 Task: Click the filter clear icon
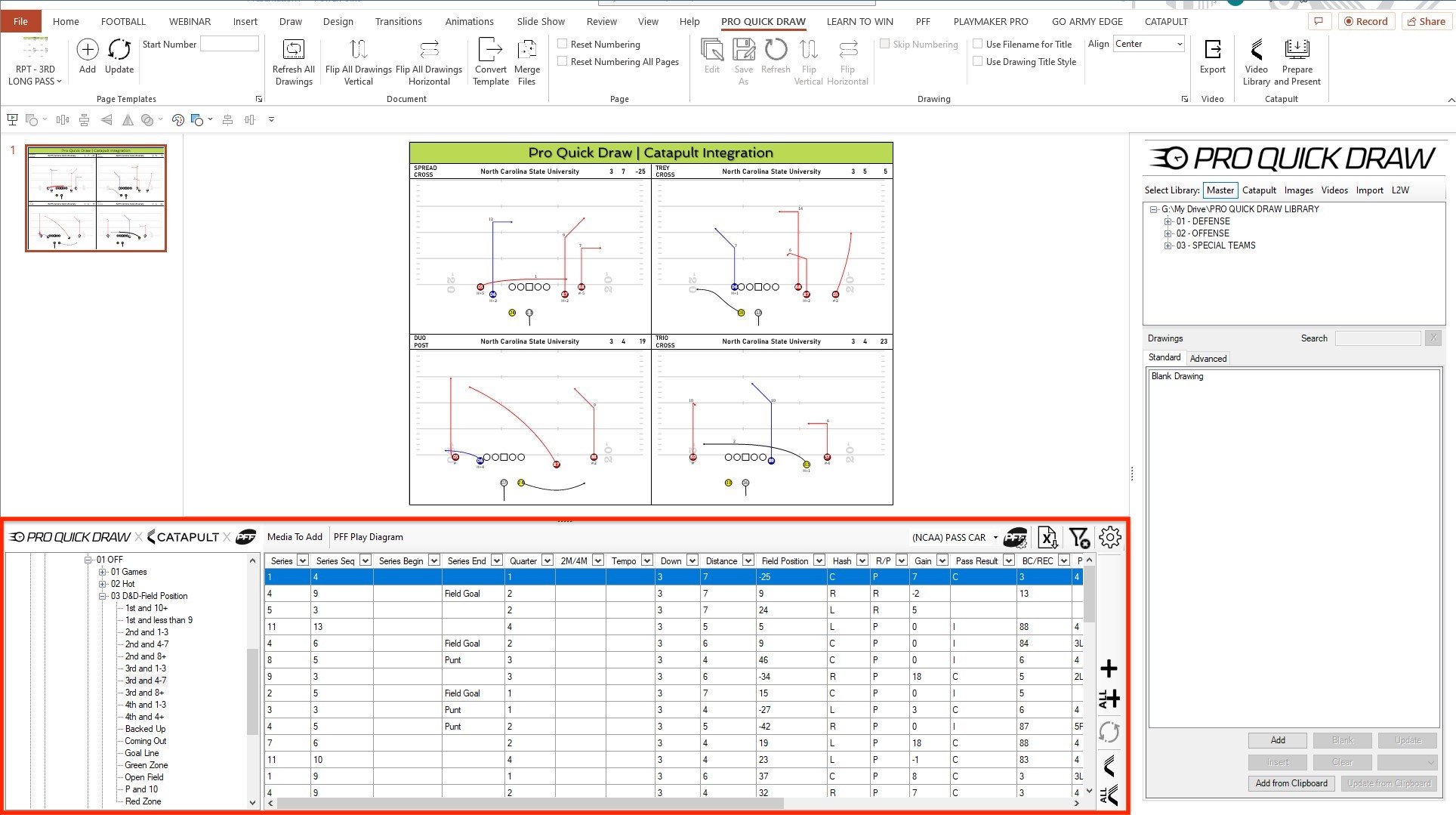[1078, 537]
